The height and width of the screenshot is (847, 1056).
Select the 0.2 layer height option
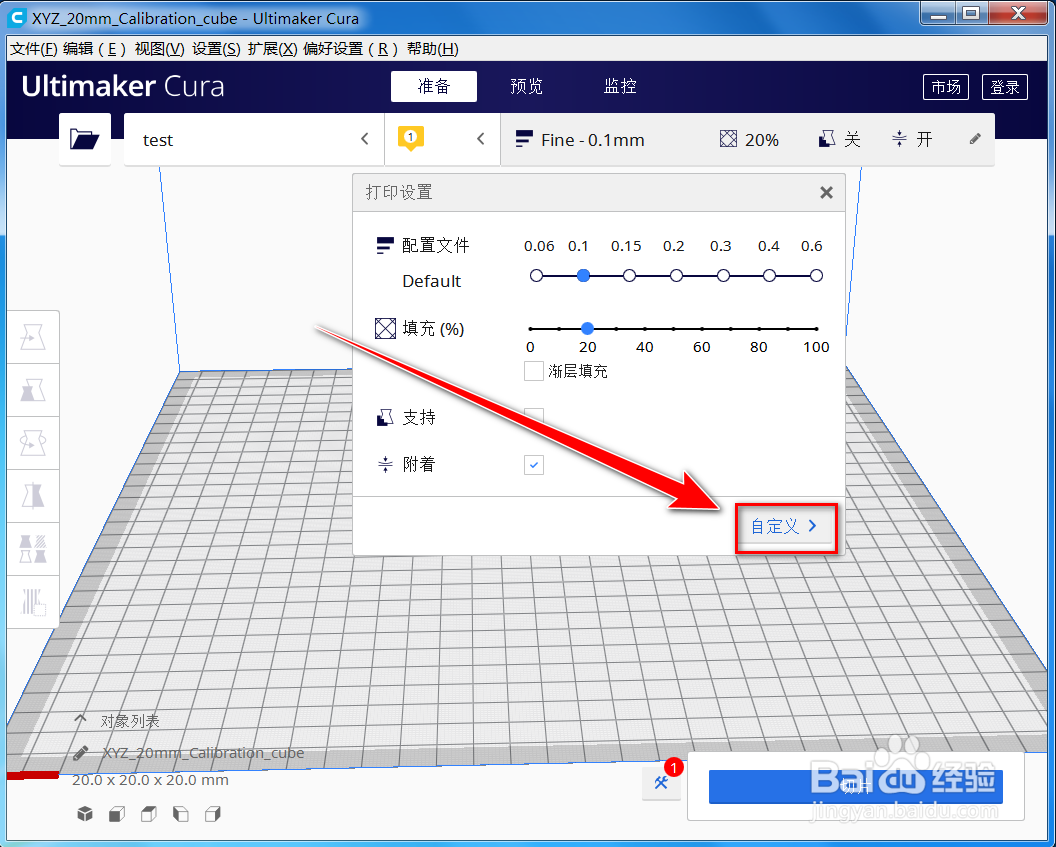pos(676,275)
